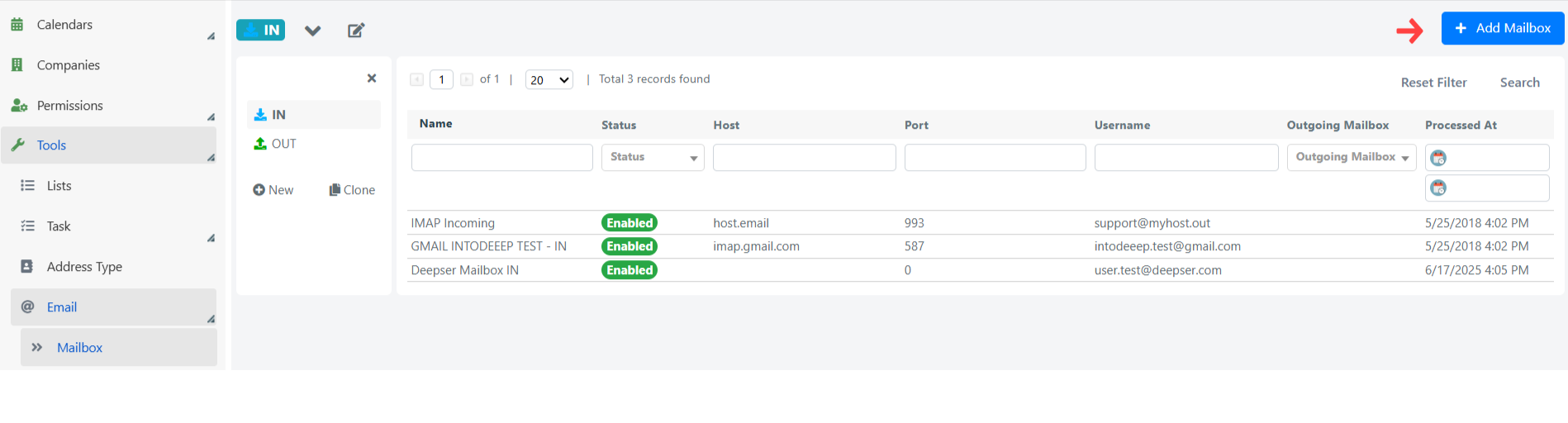Close the mailbox side panel with X
This screenshot has width=1568, height=423.
tap(372, 78)
